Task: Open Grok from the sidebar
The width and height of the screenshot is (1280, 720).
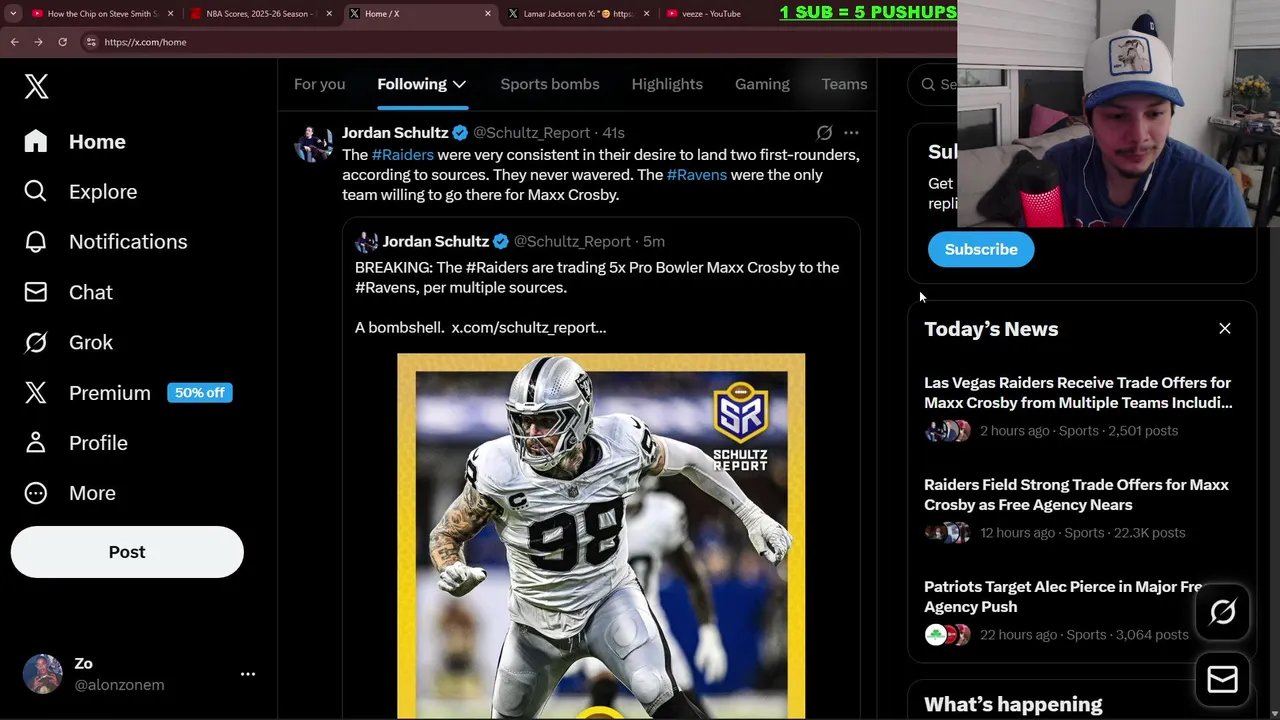Action: [69, 342]
